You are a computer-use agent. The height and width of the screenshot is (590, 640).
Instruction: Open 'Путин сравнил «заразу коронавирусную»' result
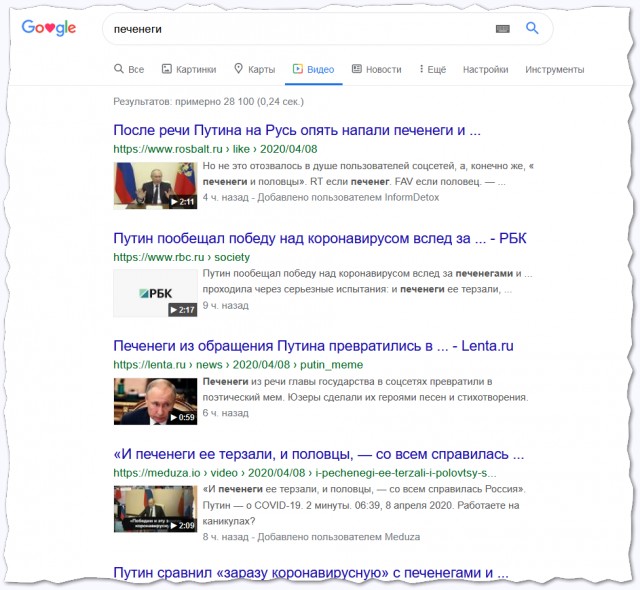pos(311,572)
